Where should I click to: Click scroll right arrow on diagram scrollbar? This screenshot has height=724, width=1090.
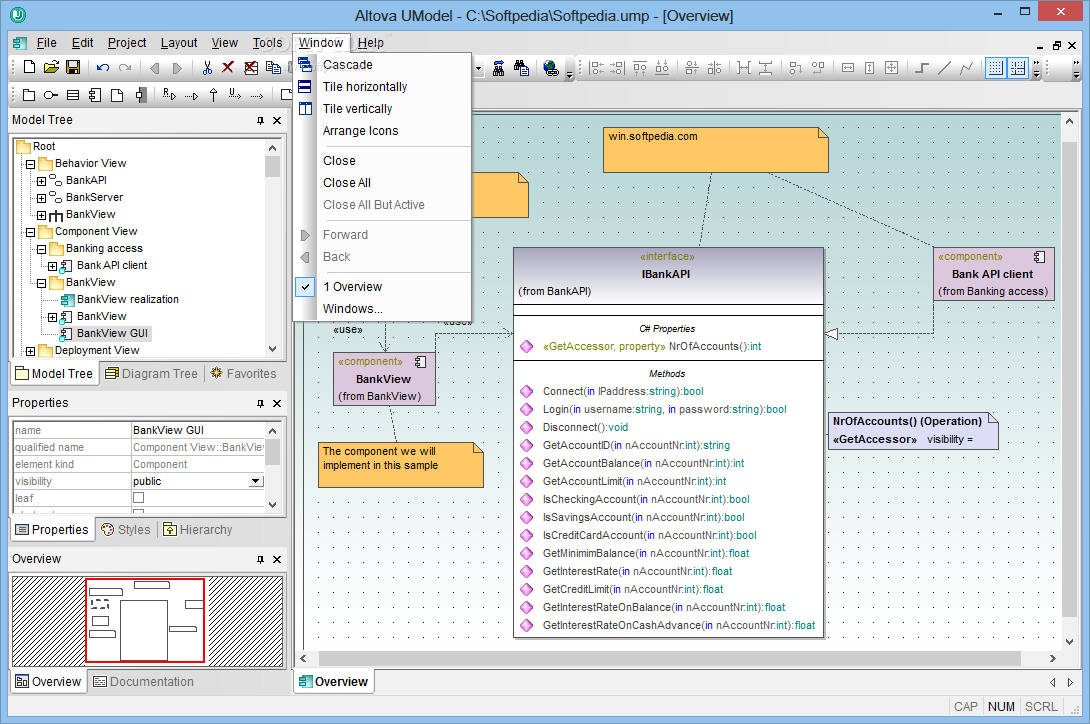tap(1052, 658)
